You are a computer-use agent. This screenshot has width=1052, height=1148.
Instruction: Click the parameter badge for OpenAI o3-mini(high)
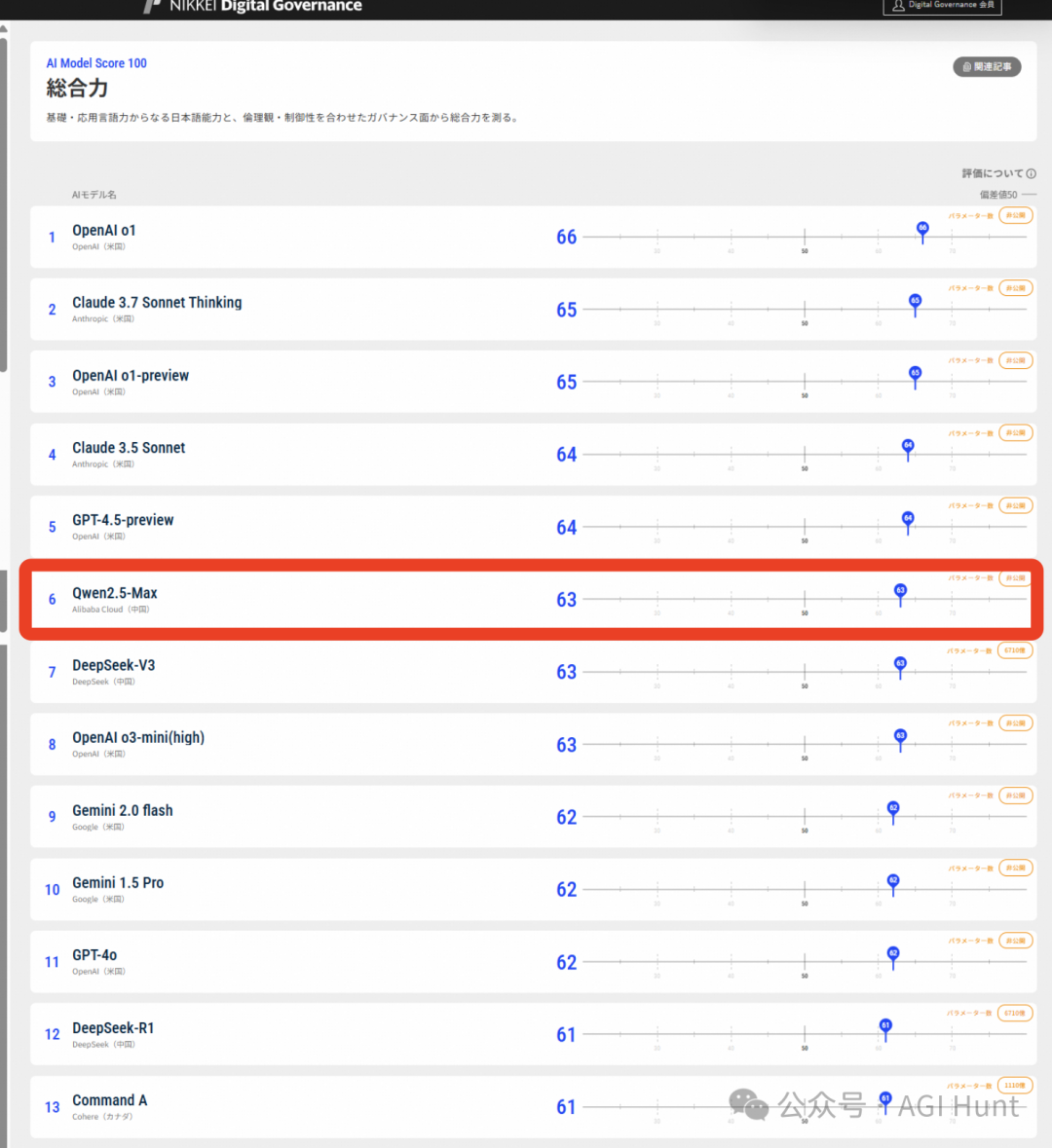pyautogui.click(x=1015, y=722)
